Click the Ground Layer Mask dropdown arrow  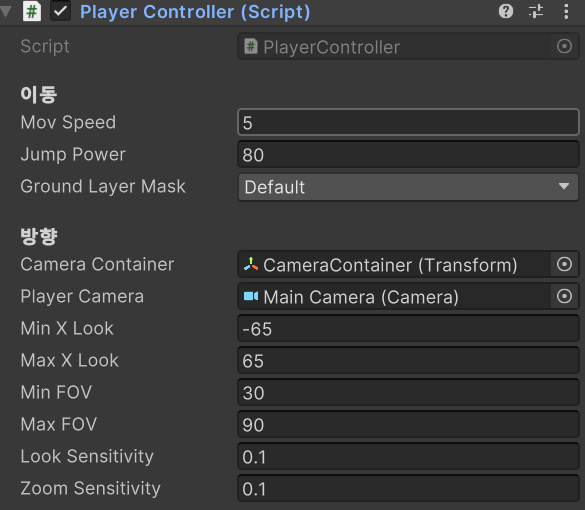point(564,186)
